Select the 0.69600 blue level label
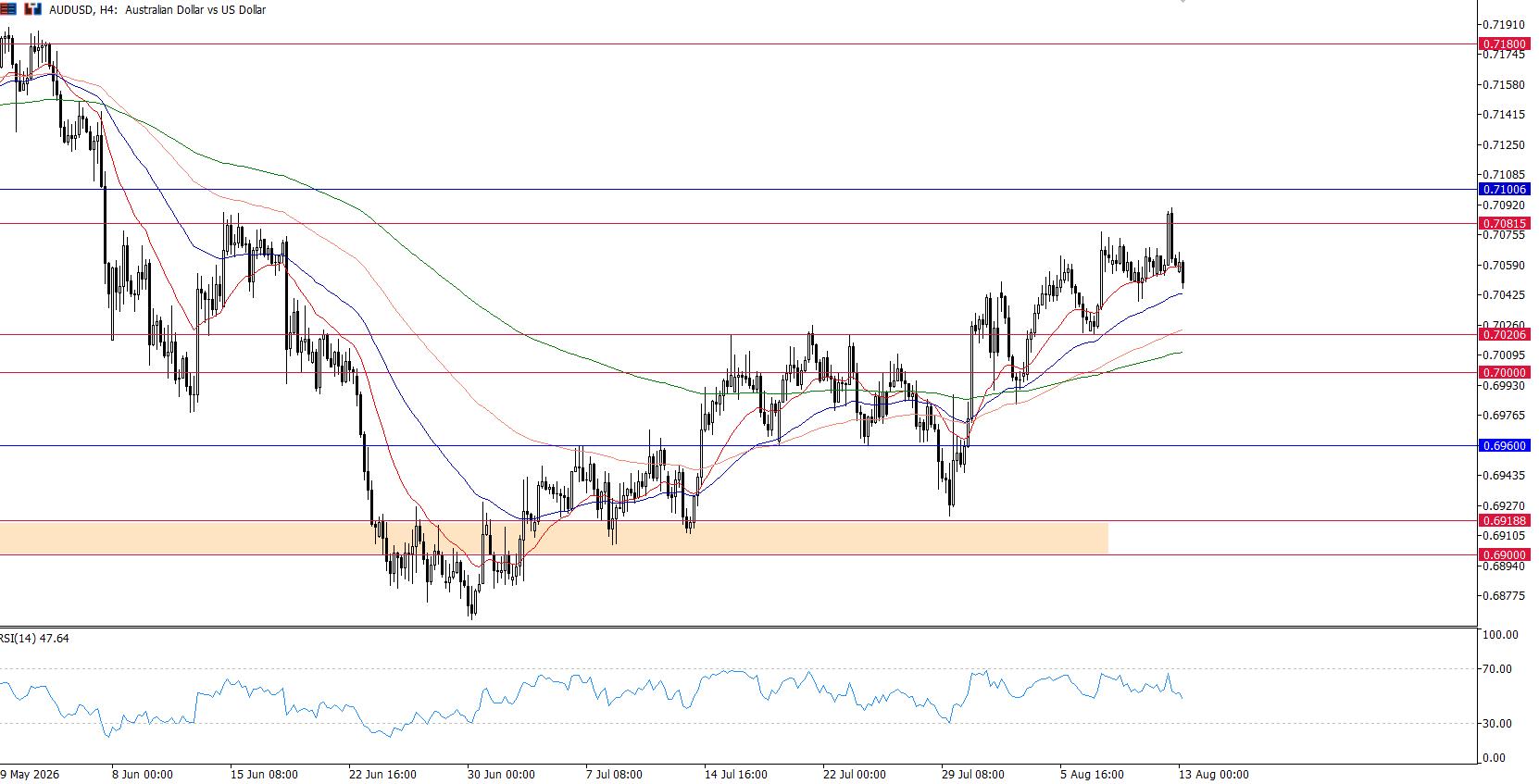1539x784 pixels. pos(1504,445)
